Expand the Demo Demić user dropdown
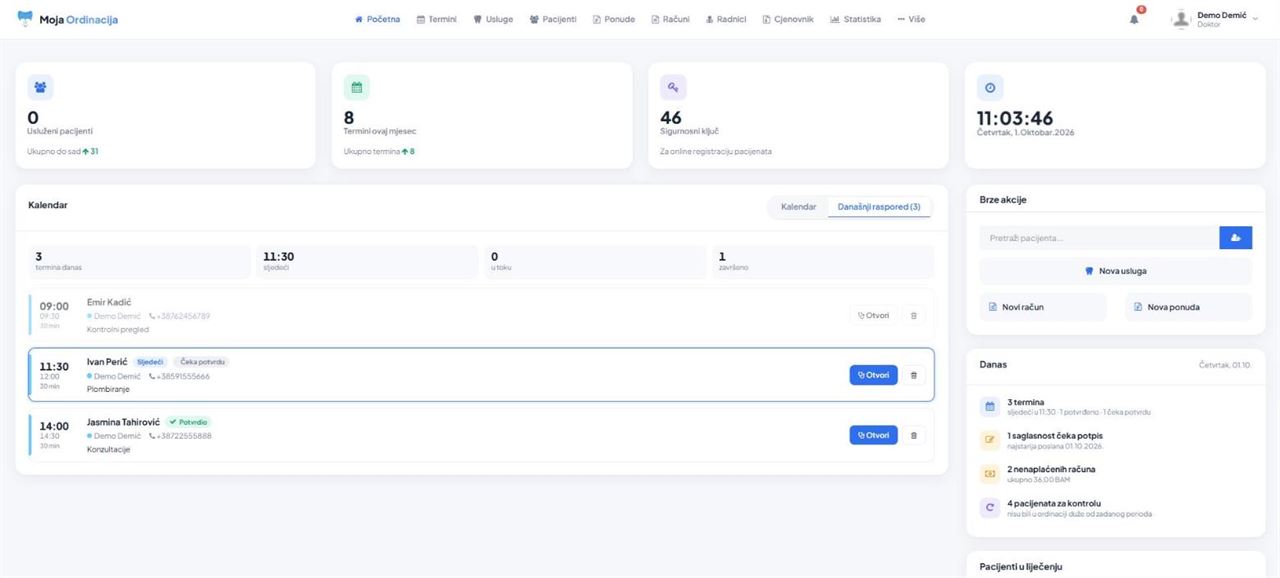This screenshot has width=1280, height=578. click(1216, 19)
